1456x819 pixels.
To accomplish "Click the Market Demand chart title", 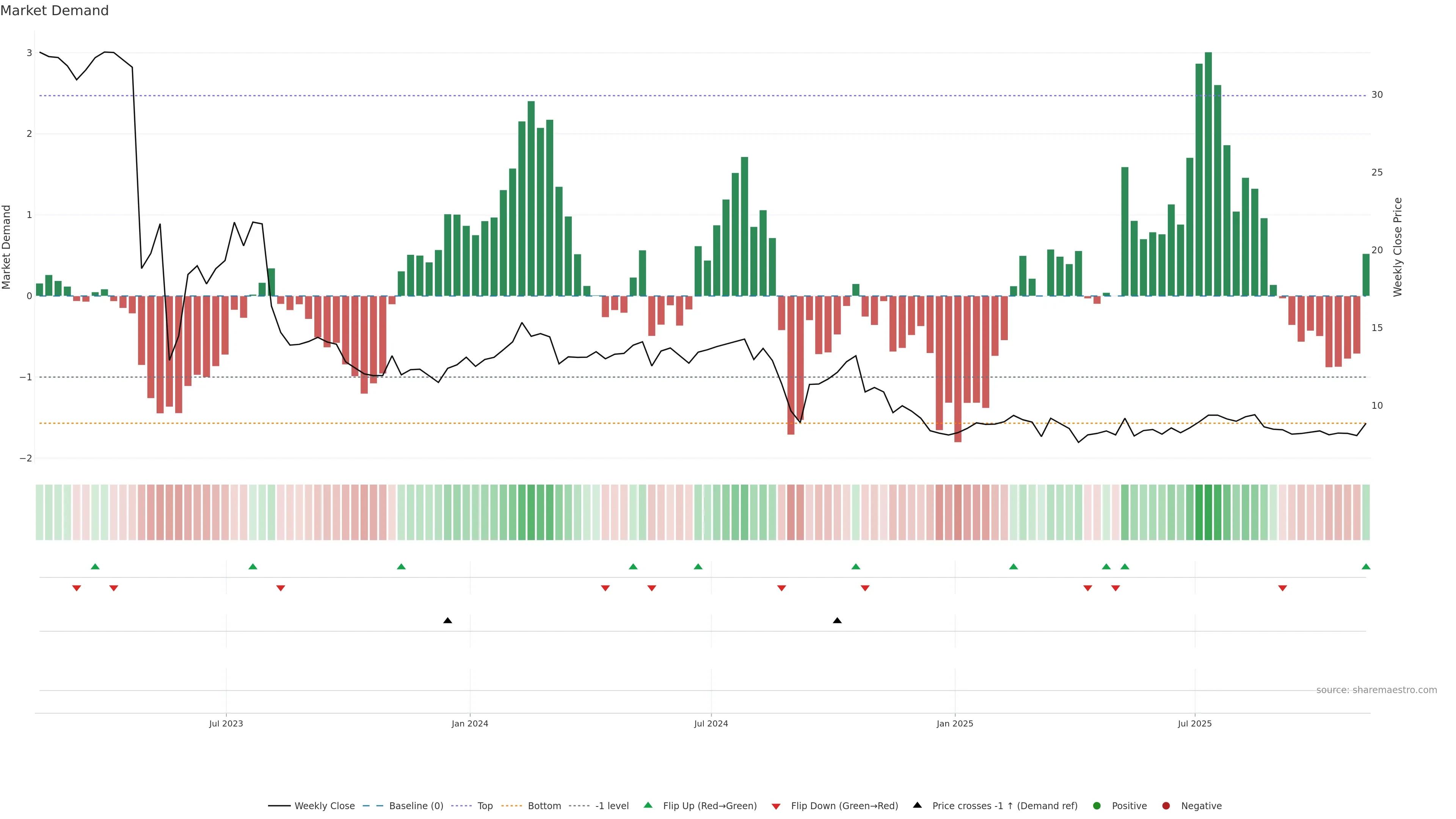I will point(54,11).
